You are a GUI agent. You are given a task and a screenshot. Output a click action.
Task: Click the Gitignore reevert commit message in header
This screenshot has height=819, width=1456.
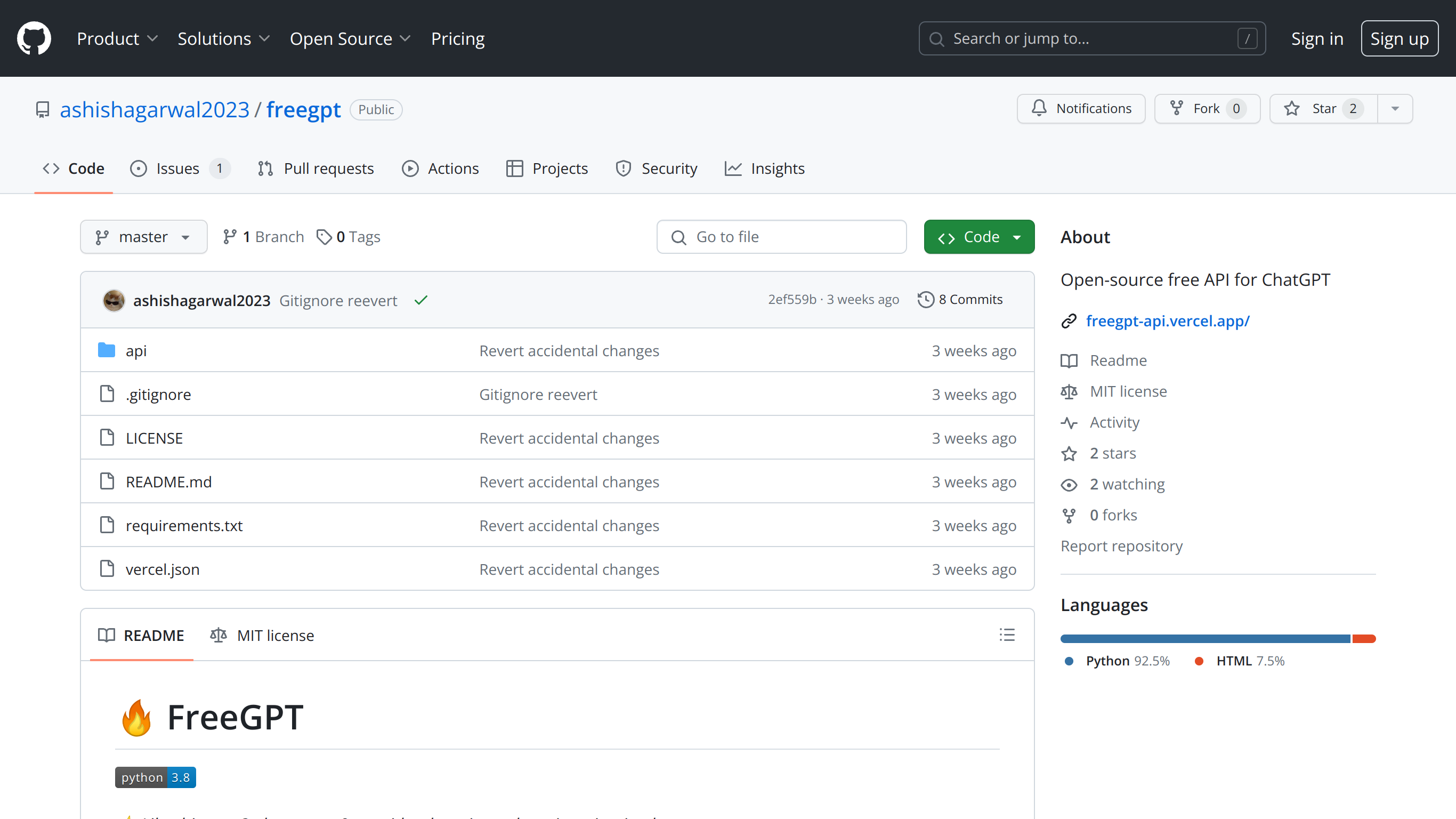click(x=338, y=300)
